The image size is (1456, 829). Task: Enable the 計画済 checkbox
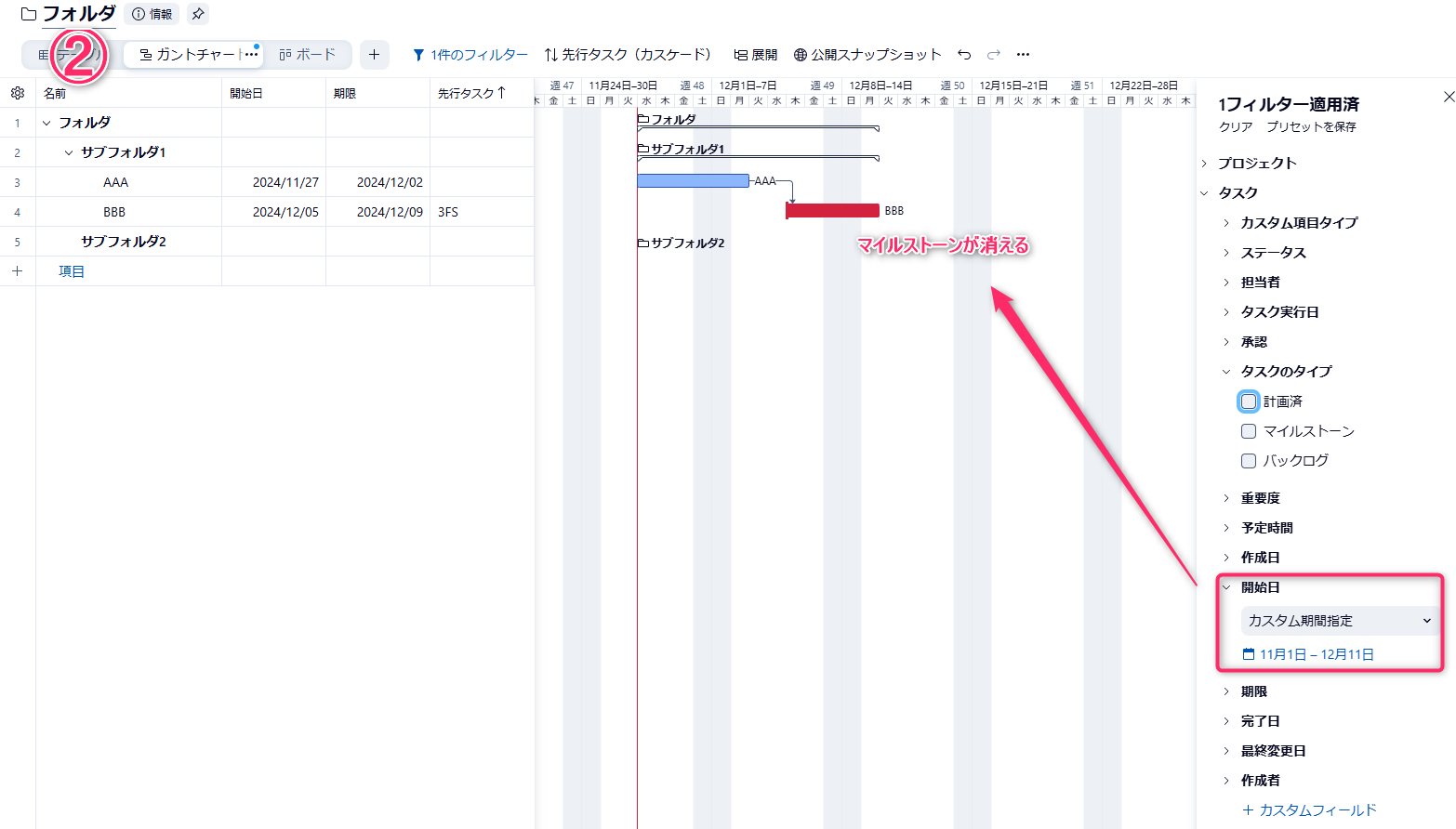click(1249, 401)
